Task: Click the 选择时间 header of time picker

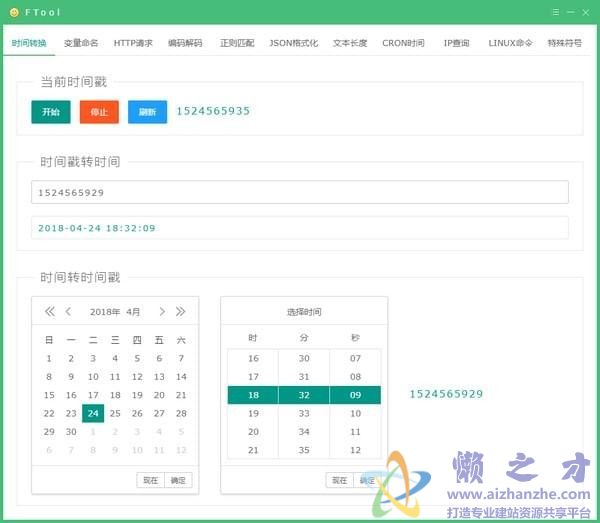Action: point(304,312)
